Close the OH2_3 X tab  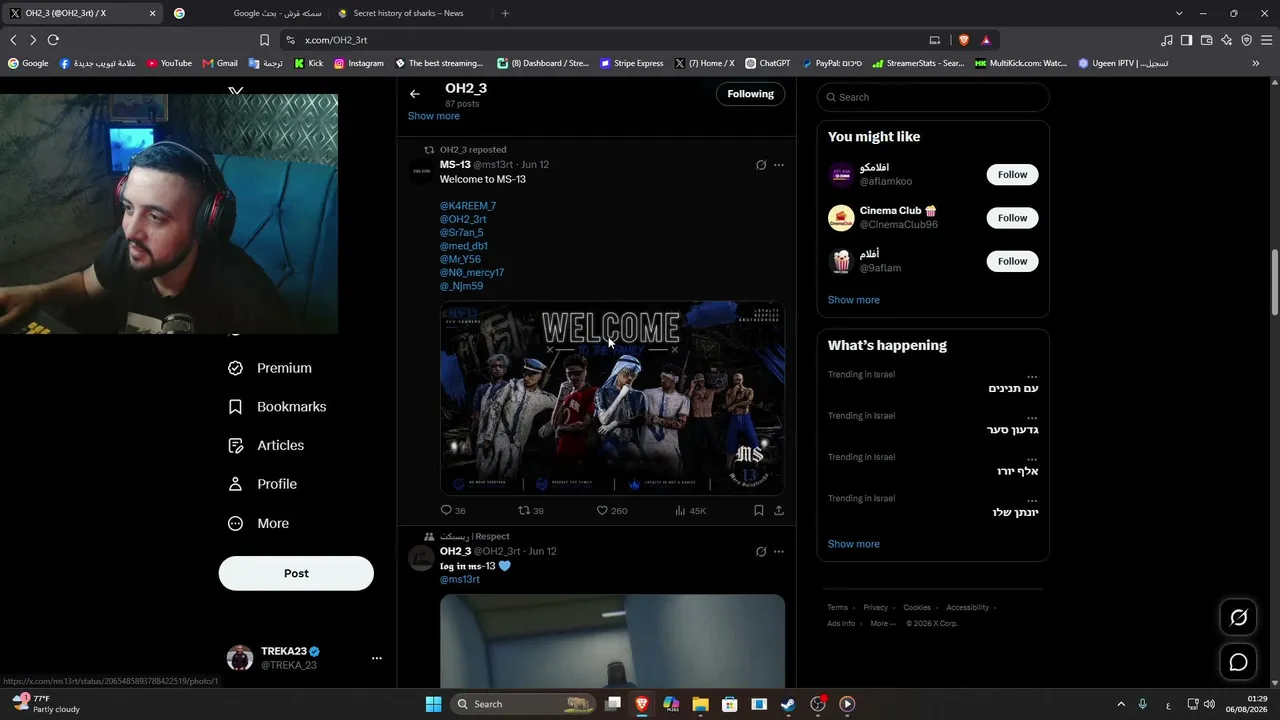click(152, 13)
